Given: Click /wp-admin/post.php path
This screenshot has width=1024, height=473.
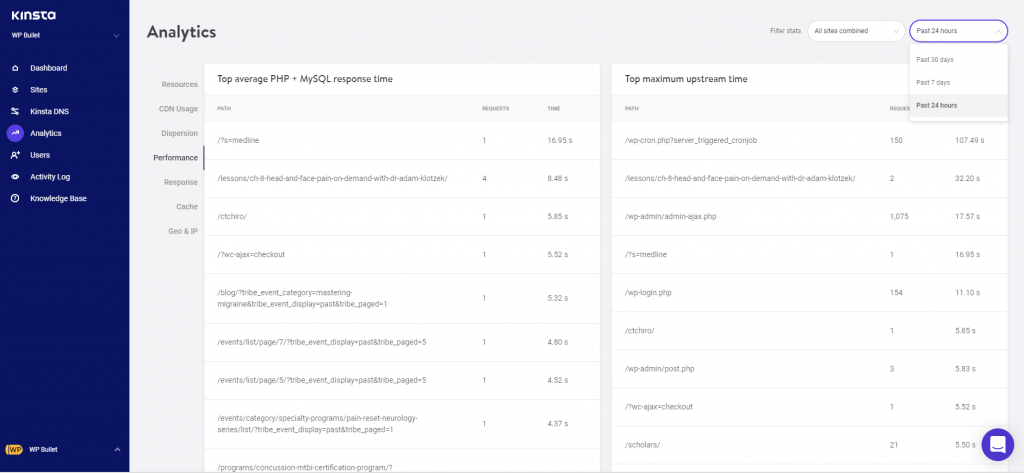Looking at the screenshot, I should point(659,368).
